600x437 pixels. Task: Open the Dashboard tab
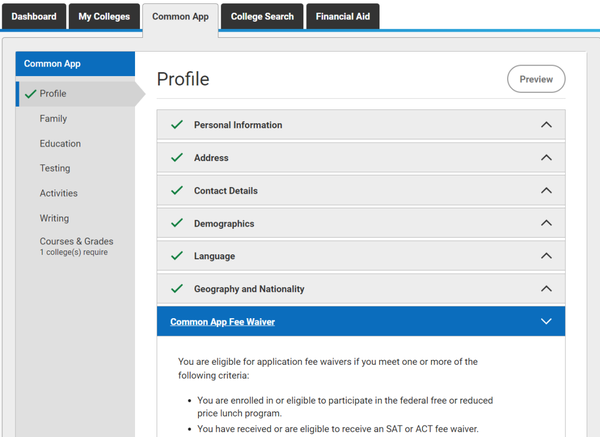tap(34, 17)
